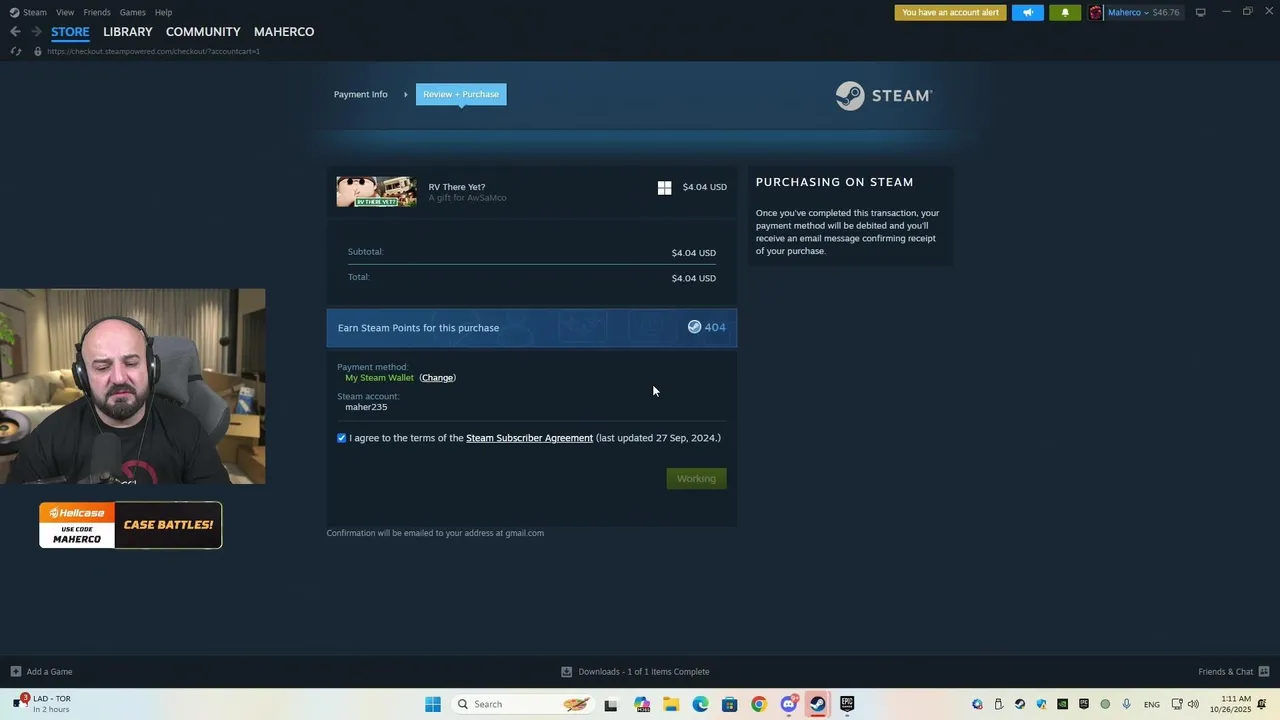Open the green notifications bell
This screenshot has width=1280, height=720.
click(1065, 13)
